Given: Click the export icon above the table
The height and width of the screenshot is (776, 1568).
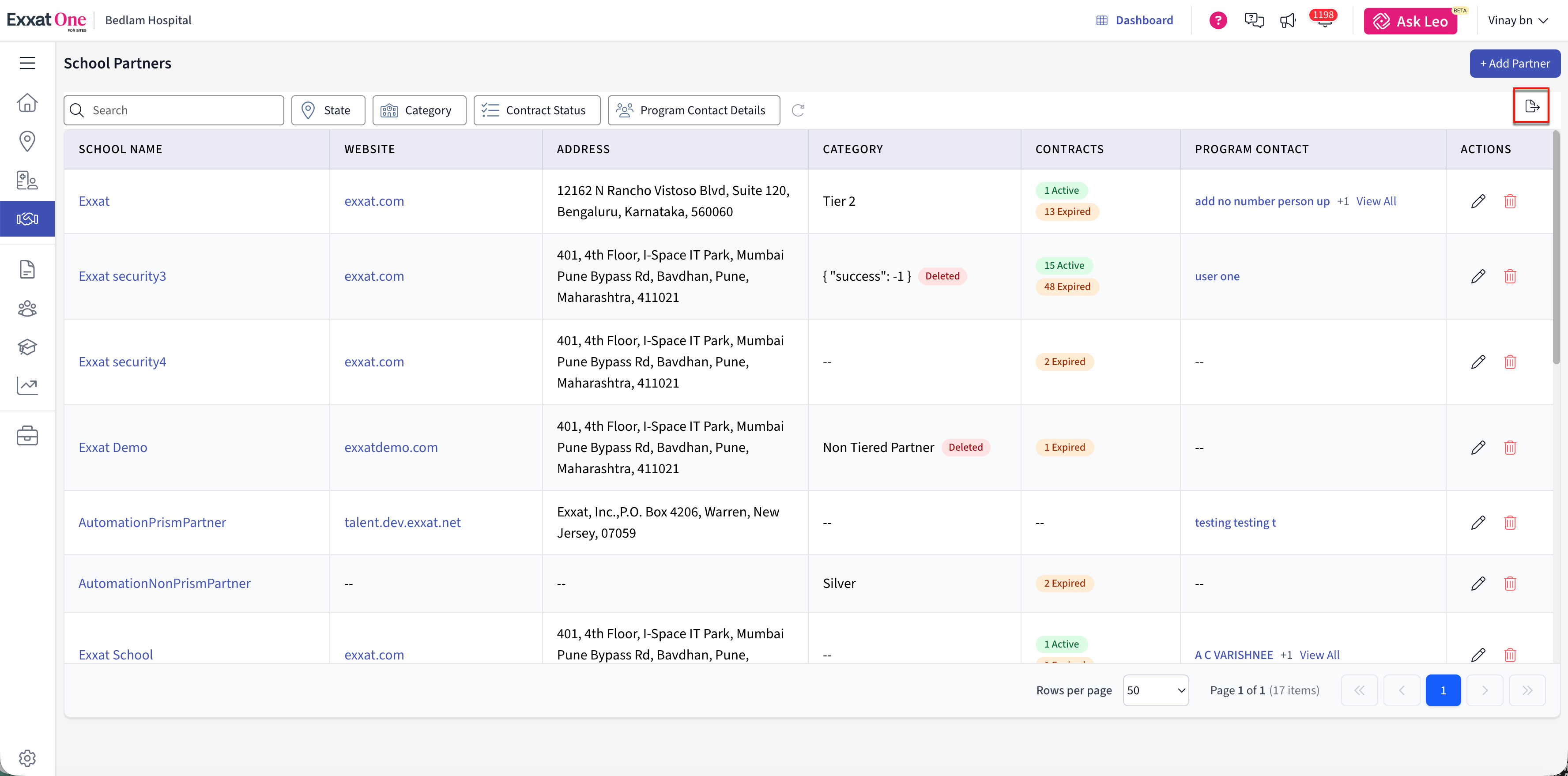Looking at the screenshot, I should [1531, 107].
